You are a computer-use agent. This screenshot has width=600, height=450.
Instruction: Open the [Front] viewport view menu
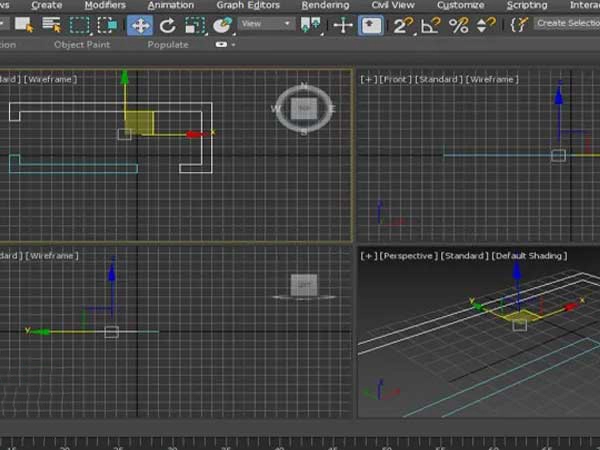click(x=395, y=80)
